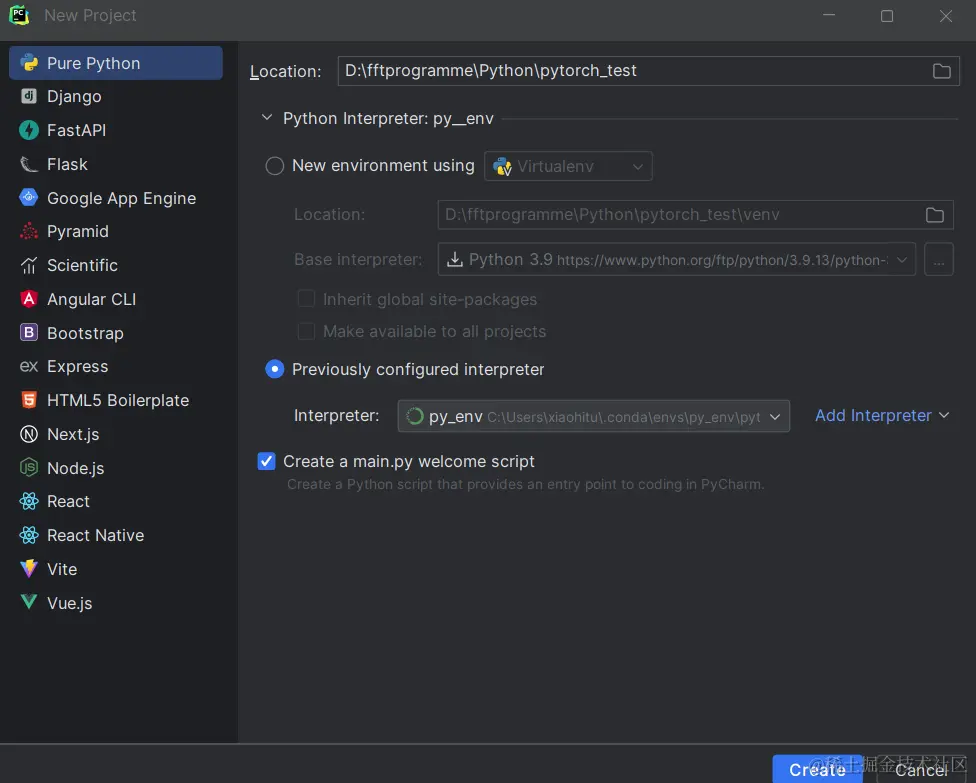
Task: Open the py_env Interpreter dropdown
Action: [x=594, y=416]
